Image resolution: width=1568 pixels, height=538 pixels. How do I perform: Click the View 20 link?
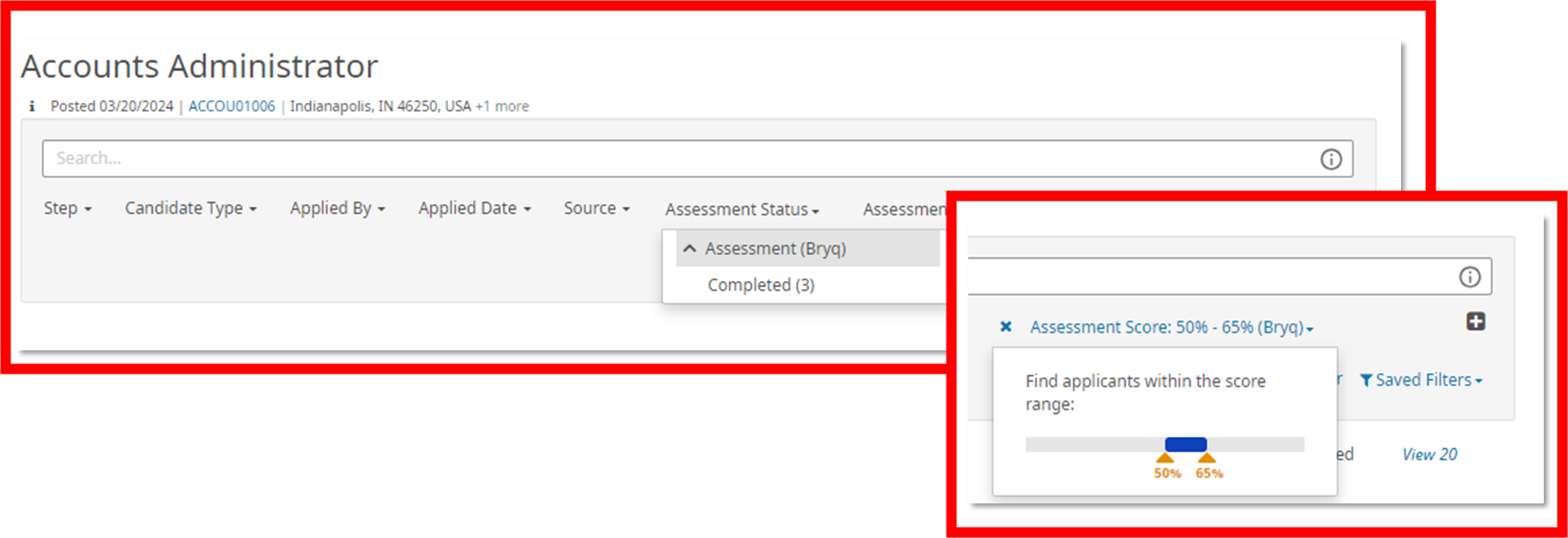click(x=1429, y=455)
